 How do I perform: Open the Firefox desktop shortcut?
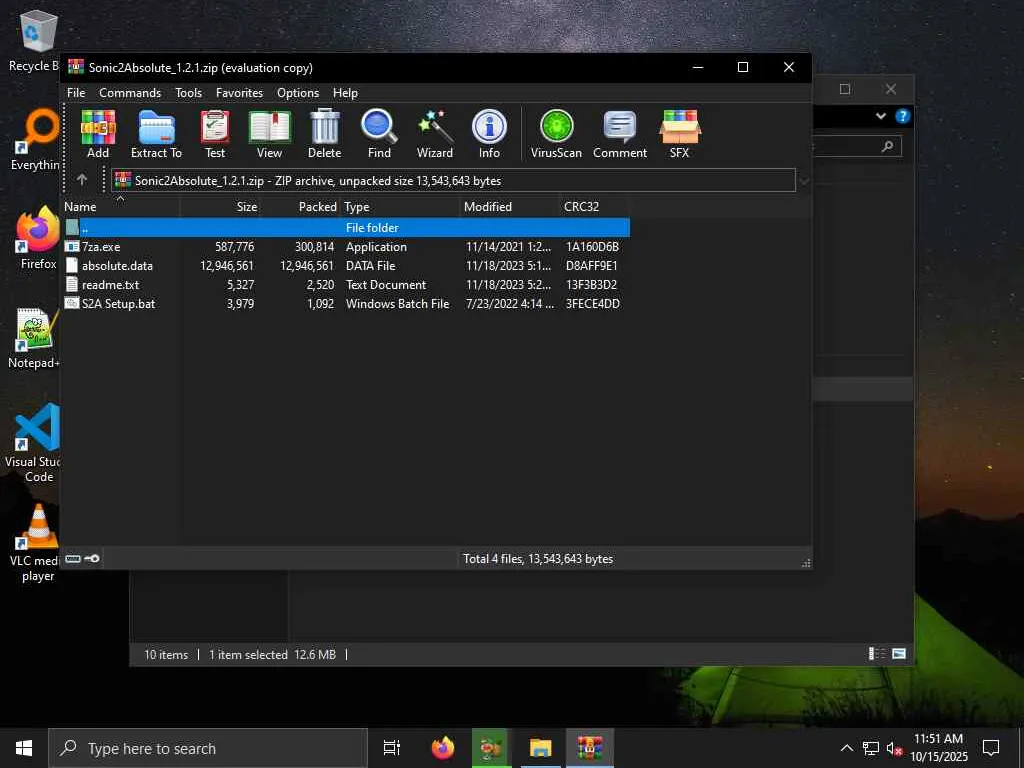pos(38,238)
